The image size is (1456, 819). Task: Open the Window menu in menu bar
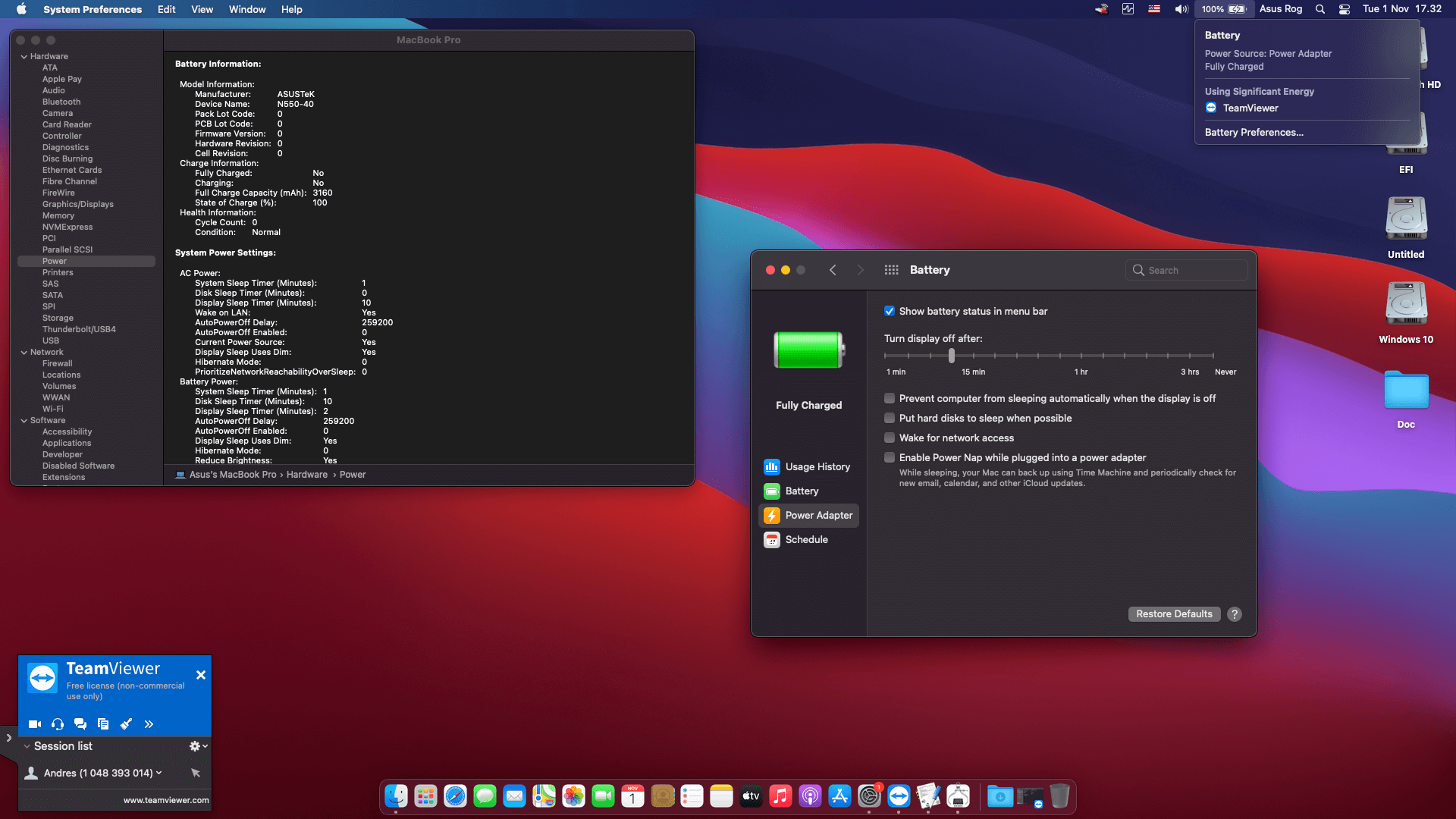[x=247, y=9]
